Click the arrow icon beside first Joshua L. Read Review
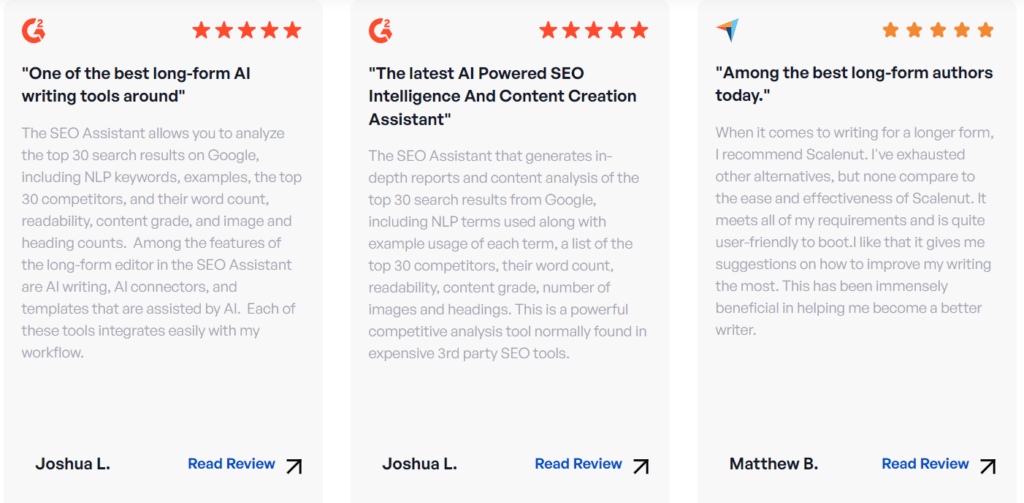This screenshot has width=1024, height=503. [x=294, y=466]
